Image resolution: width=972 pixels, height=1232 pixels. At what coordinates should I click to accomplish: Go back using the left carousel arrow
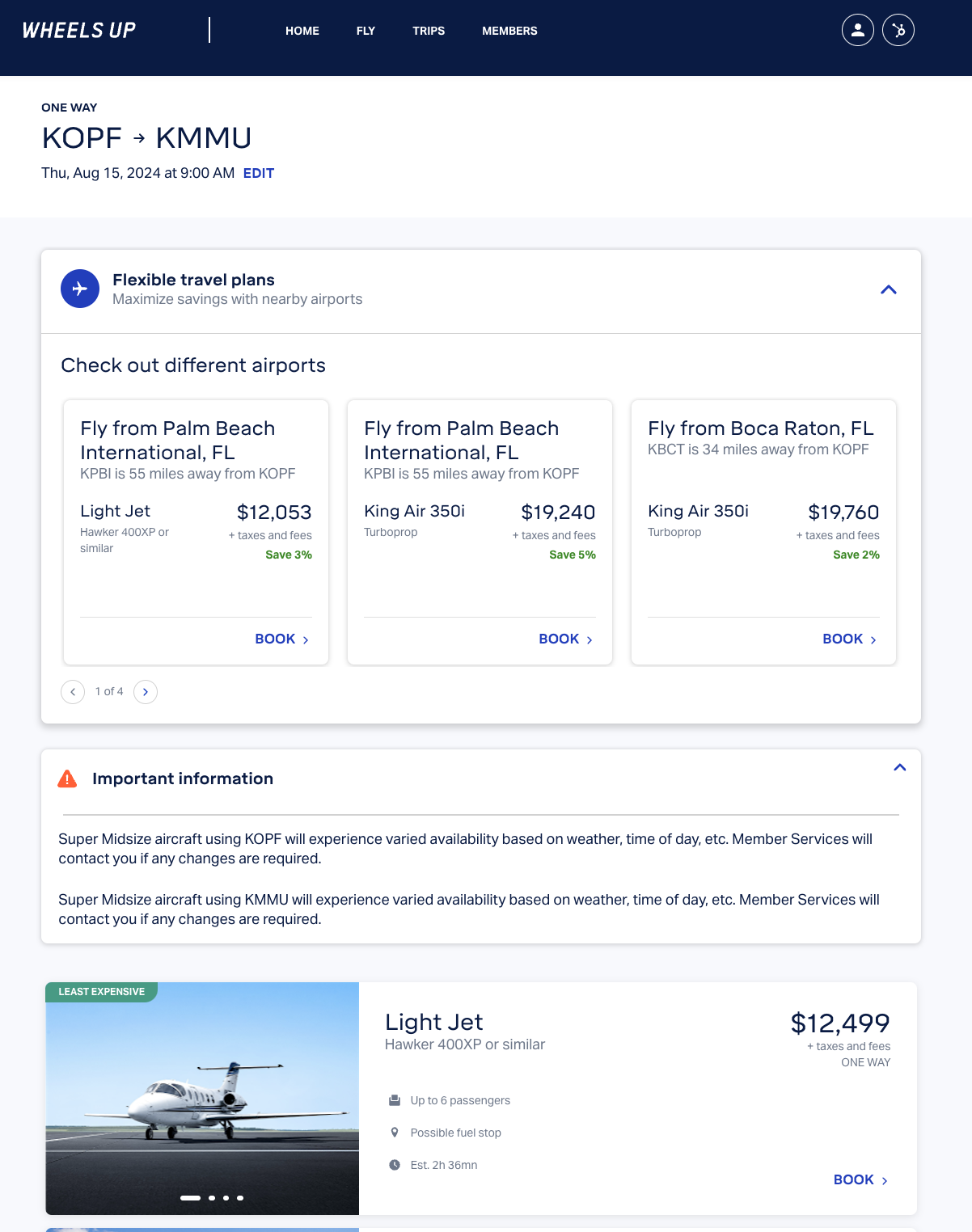[x=73, y=692]
